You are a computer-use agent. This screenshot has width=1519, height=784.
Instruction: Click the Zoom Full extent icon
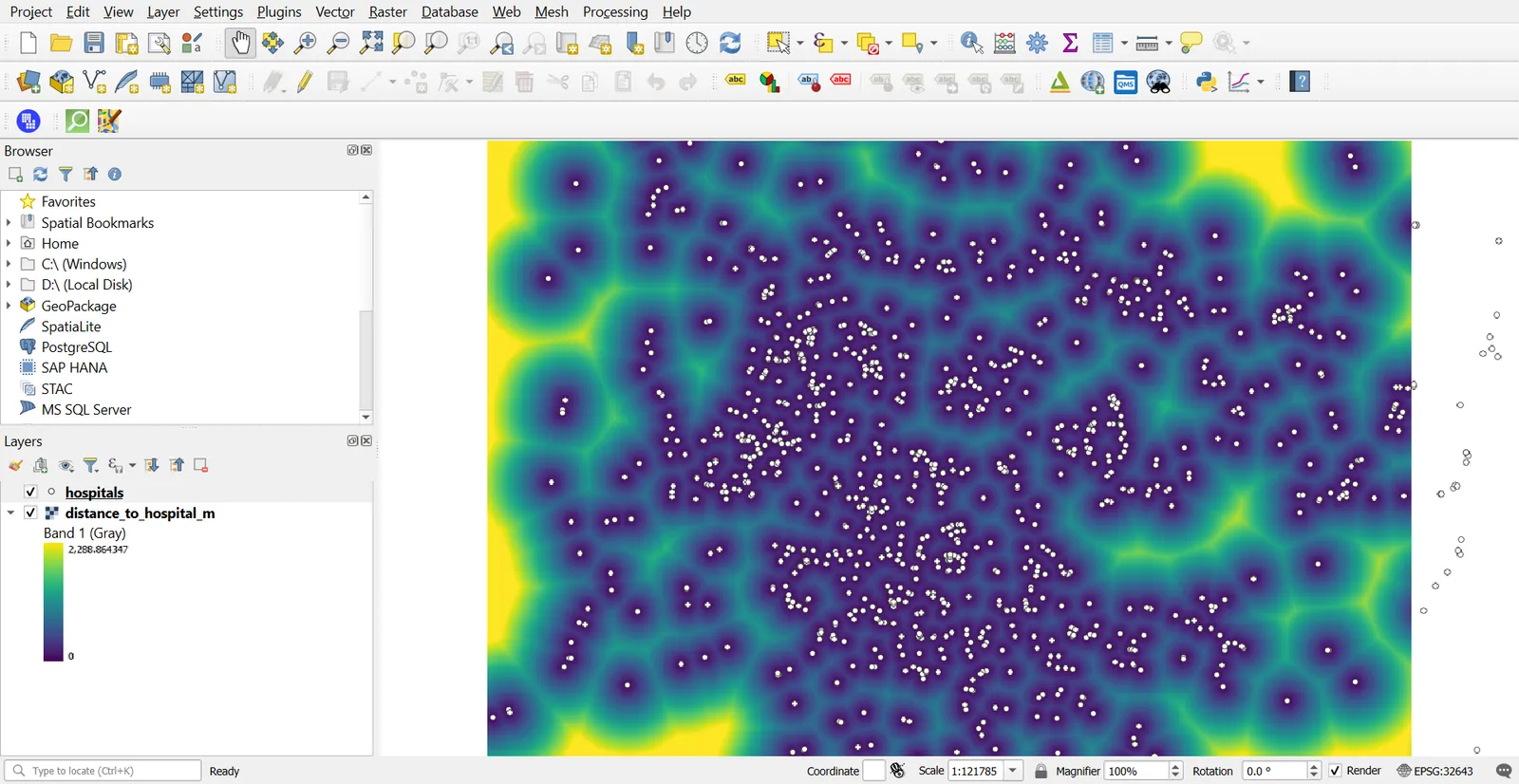click(x=371, y=43)
